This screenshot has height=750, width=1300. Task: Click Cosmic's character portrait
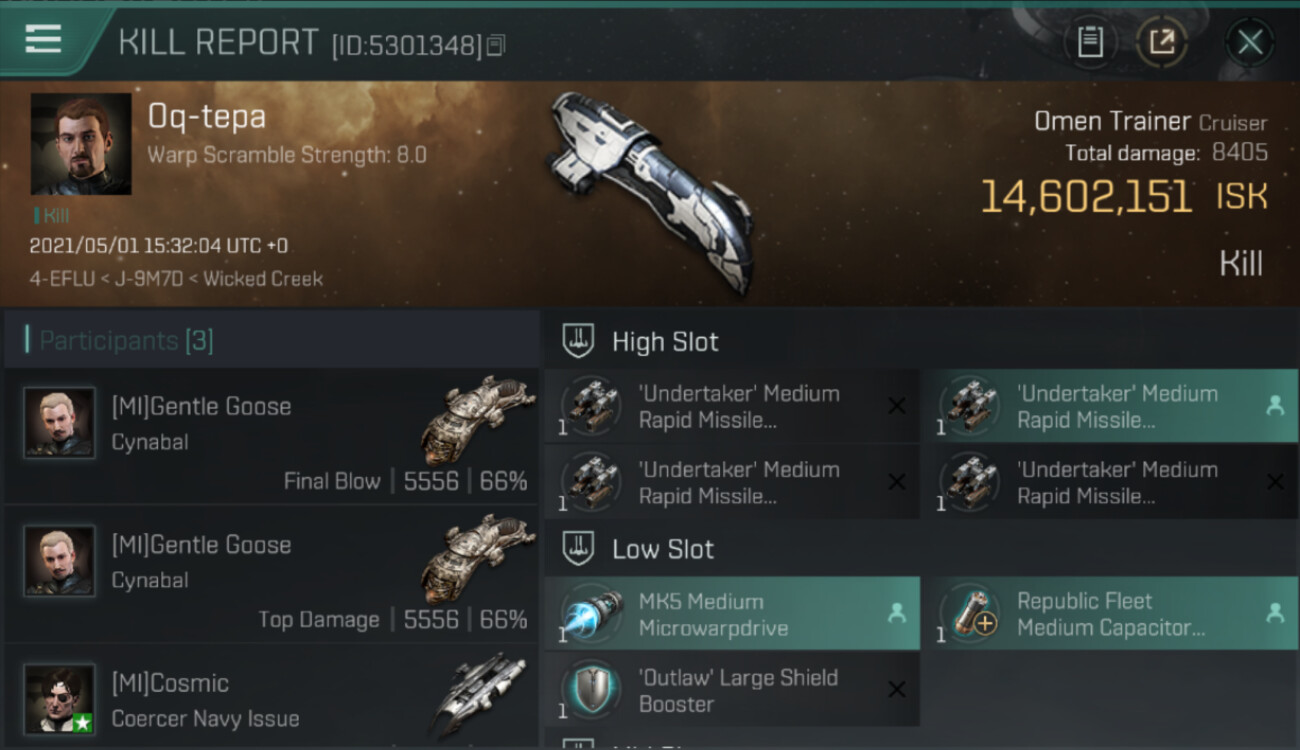60,699
